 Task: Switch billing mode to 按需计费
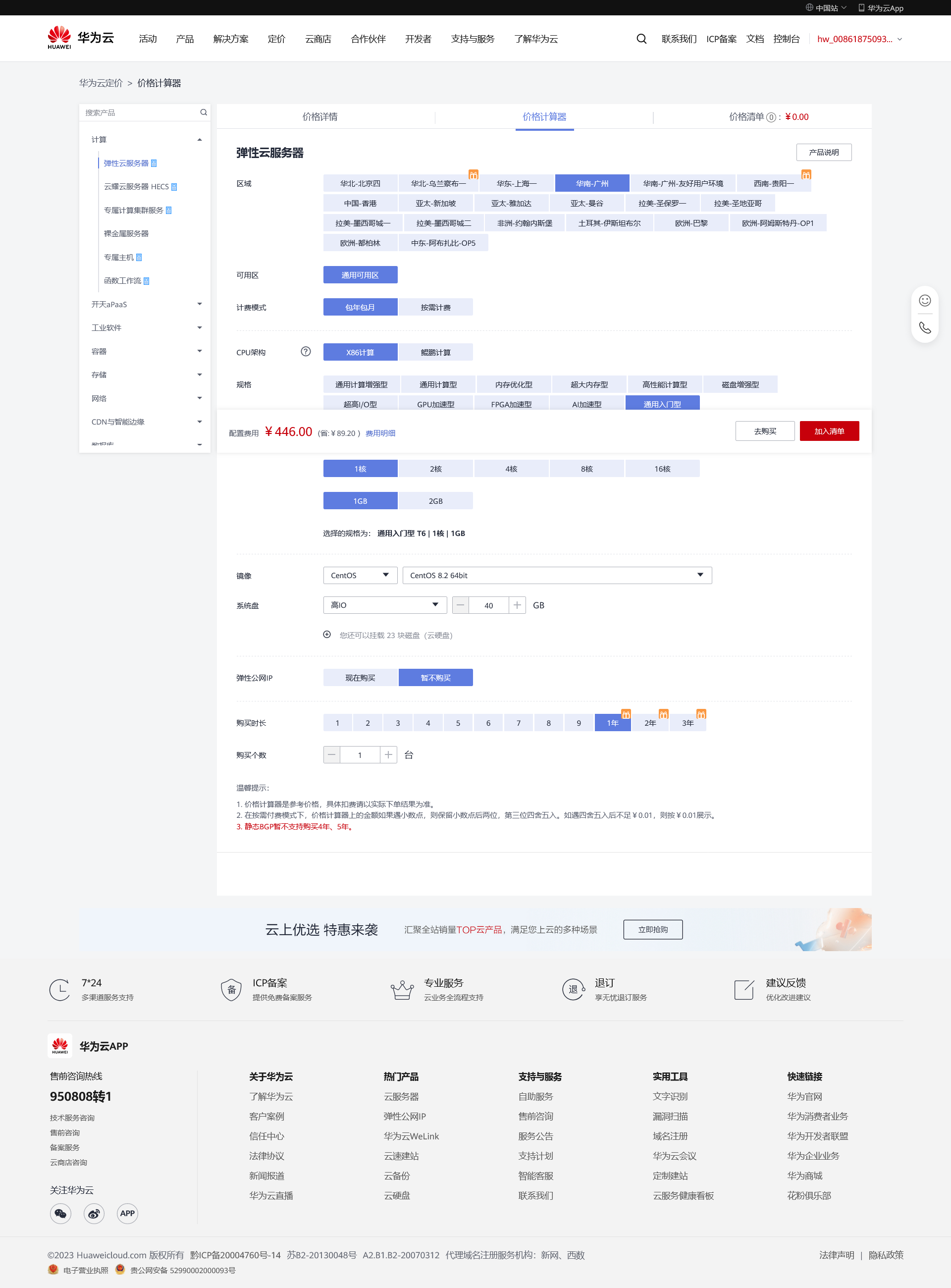(436, 306)
